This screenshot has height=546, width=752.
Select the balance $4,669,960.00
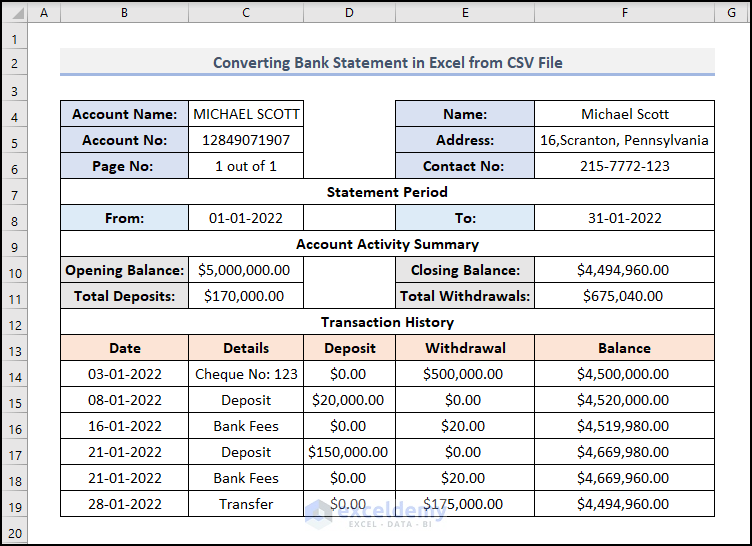click(624, 478)
